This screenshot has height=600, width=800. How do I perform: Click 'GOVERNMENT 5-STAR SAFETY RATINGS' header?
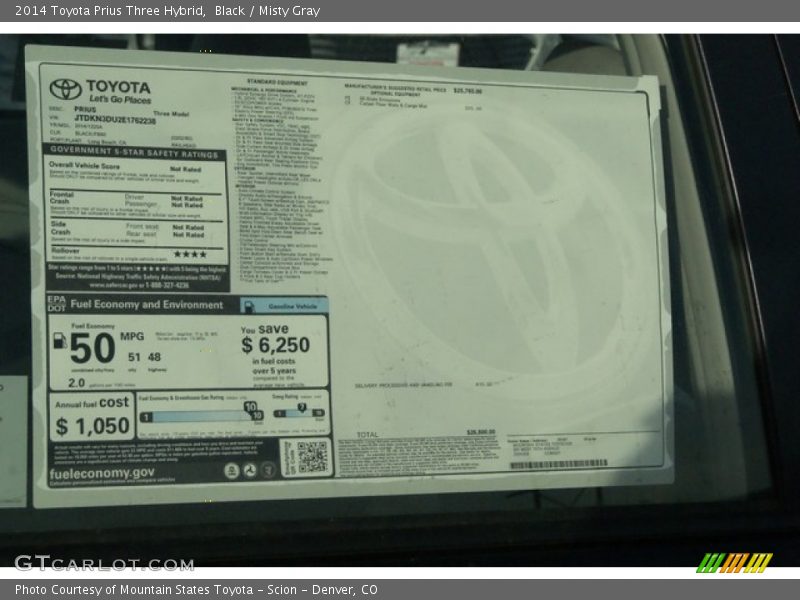point(134,152)
